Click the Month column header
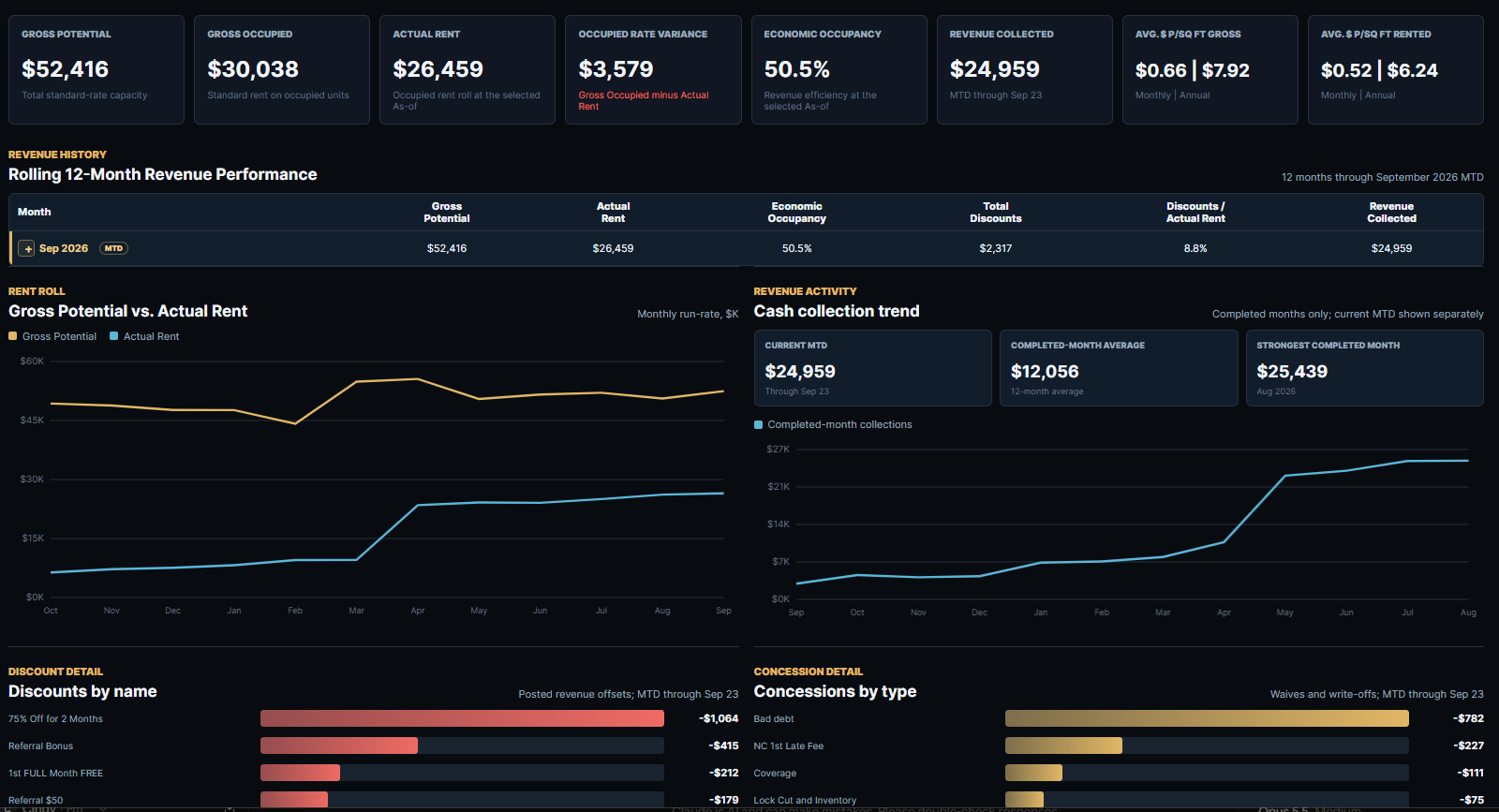1499x812 pixels. (x=35, y=212)
